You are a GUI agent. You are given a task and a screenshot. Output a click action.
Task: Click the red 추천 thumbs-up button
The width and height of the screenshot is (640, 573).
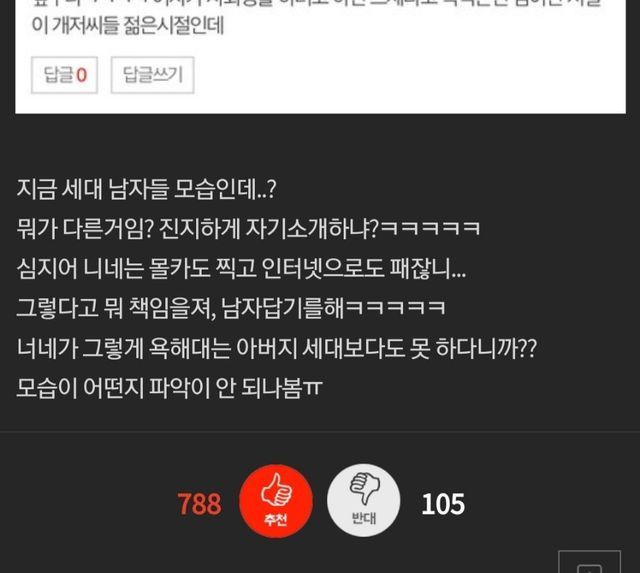[276, 501]
